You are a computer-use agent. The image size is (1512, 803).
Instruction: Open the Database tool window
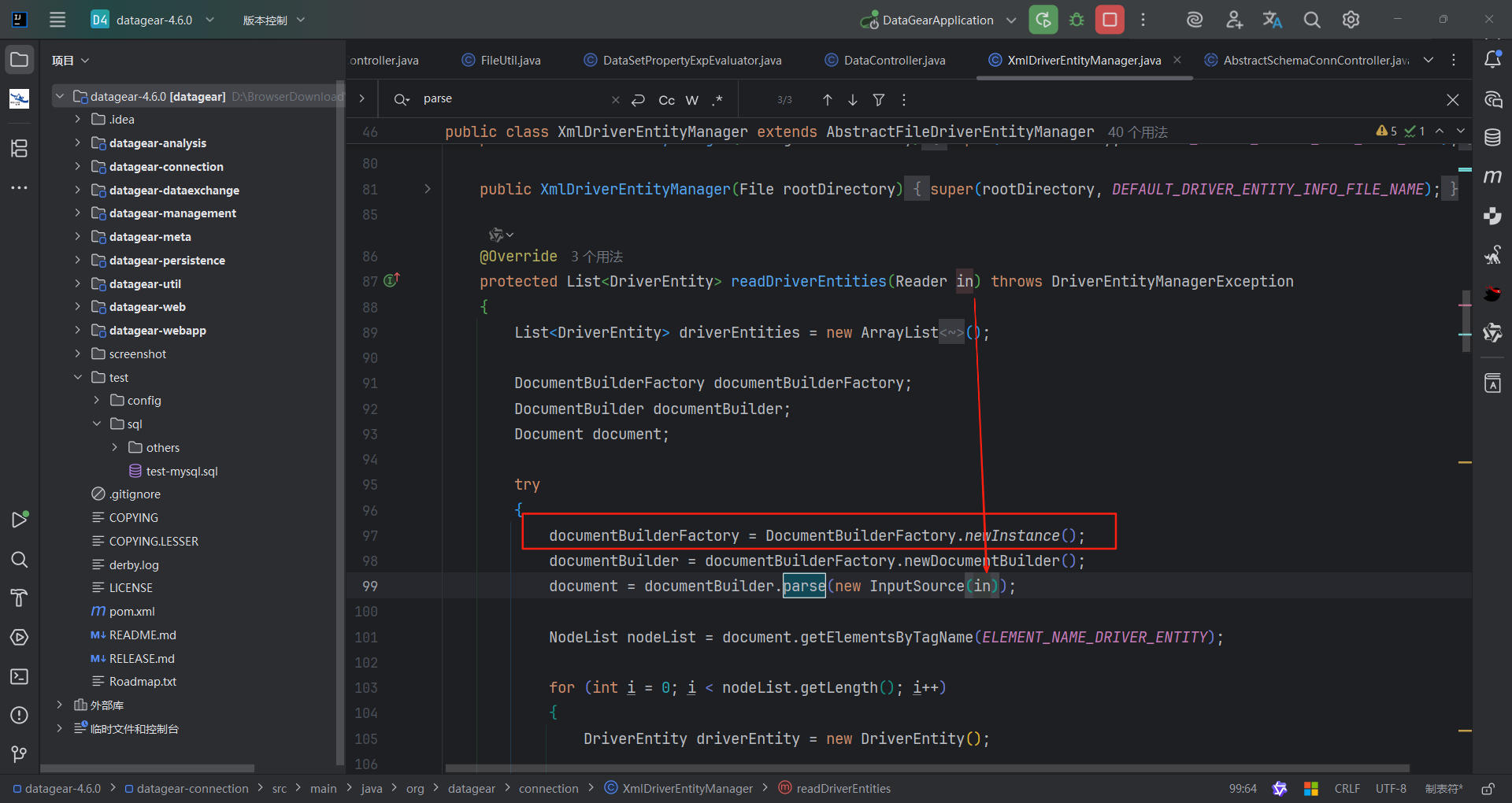click(x=1492, y=138)
